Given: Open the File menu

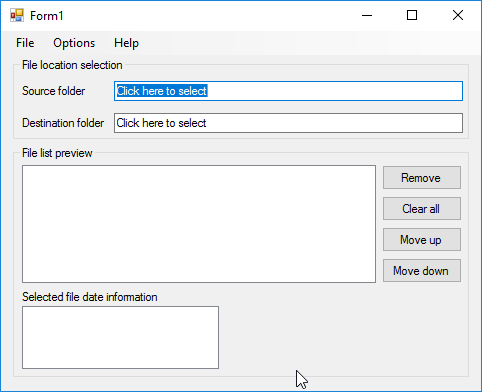Looking at the screenshot, I should coord(25,43).
